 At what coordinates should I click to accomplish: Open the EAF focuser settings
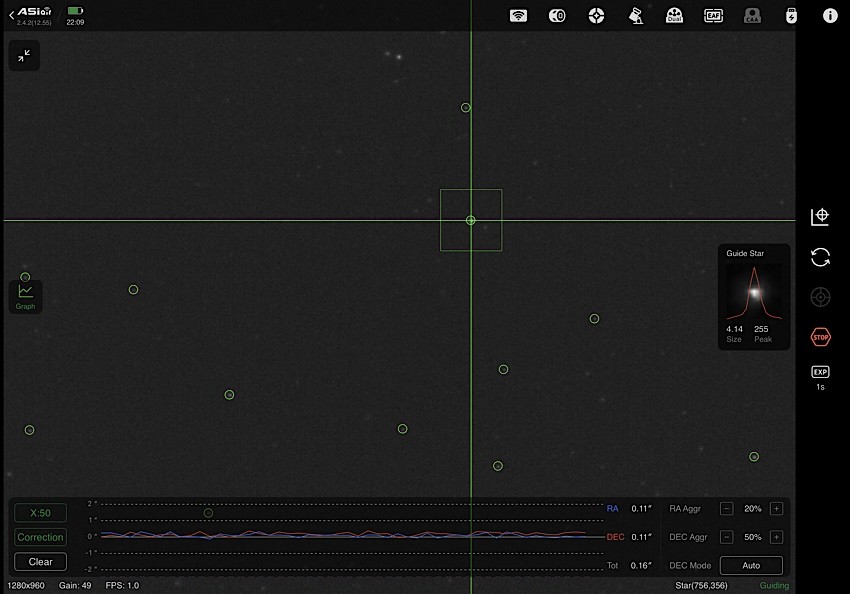click(713, 15)
